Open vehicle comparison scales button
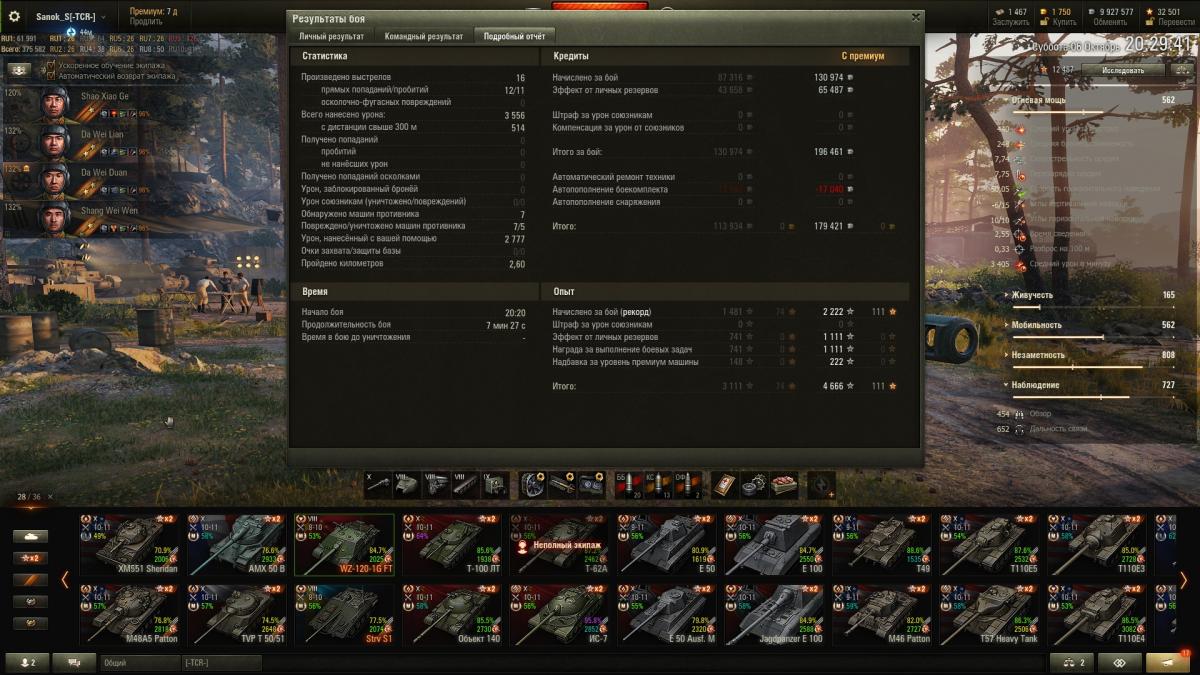 pyautogui.click(x=1071, y=662)
